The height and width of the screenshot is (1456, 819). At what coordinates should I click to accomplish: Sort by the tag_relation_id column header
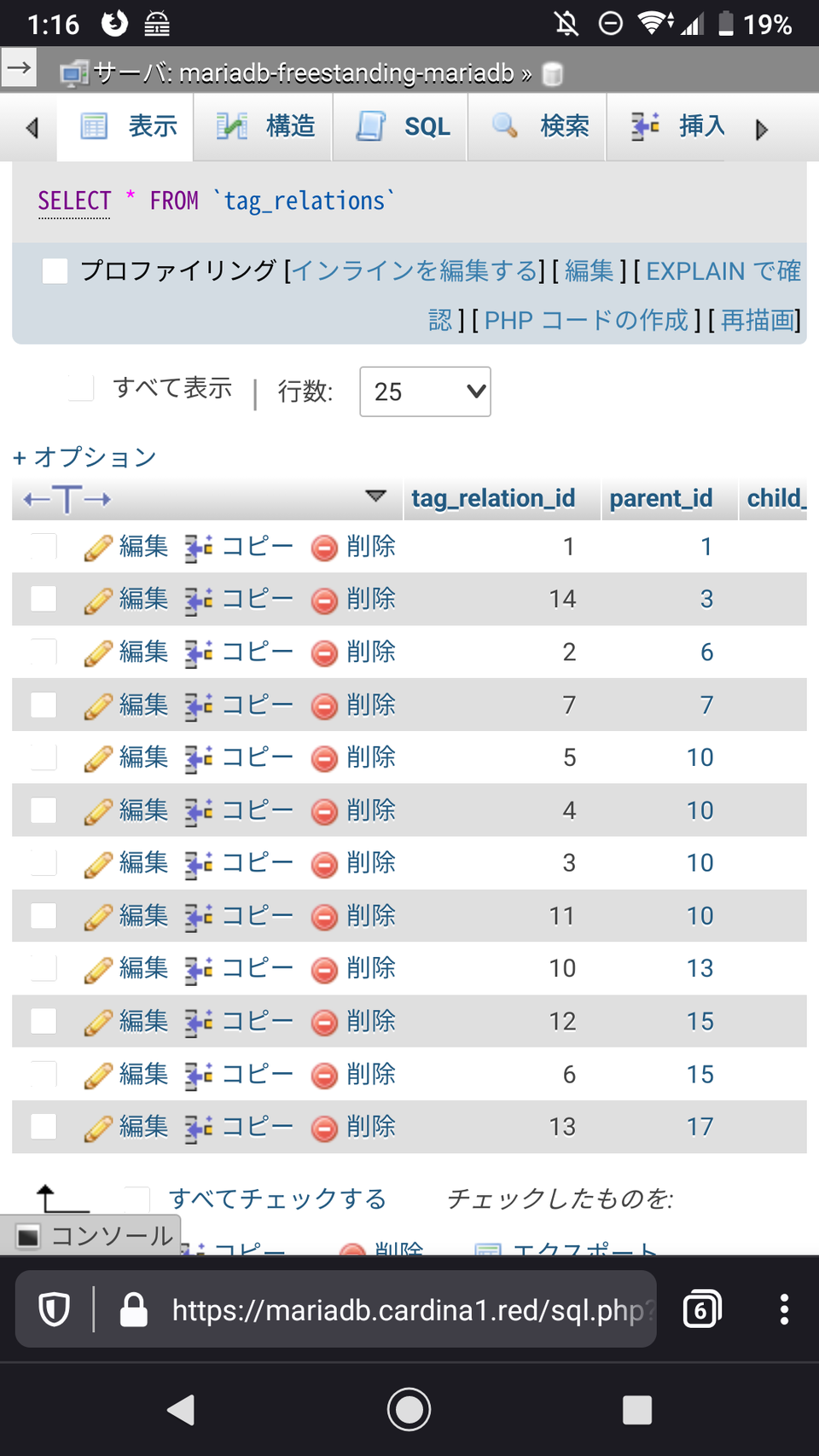pos(493,498)
